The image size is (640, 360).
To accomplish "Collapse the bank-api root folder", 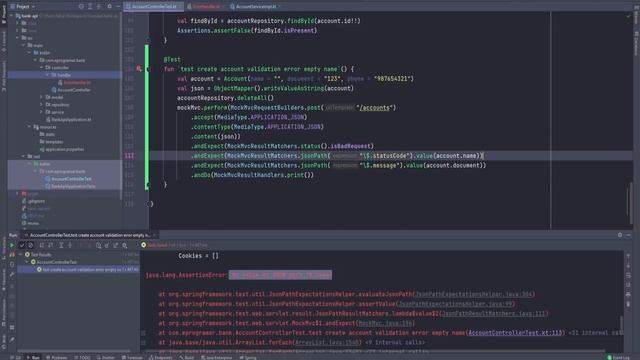I will [12, 16].
